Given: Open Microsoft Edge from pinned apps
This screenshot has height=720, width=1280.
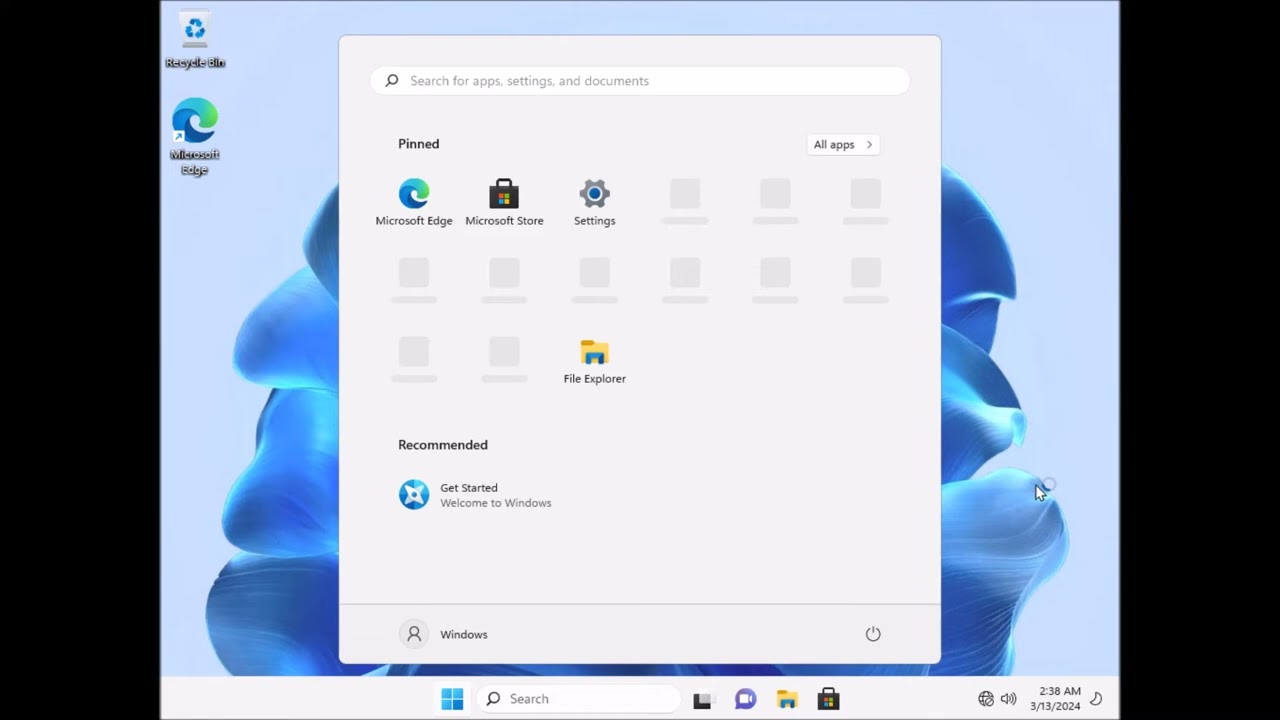Looking at the screenshot, I should pyautogui.click(x=414, y=203).
